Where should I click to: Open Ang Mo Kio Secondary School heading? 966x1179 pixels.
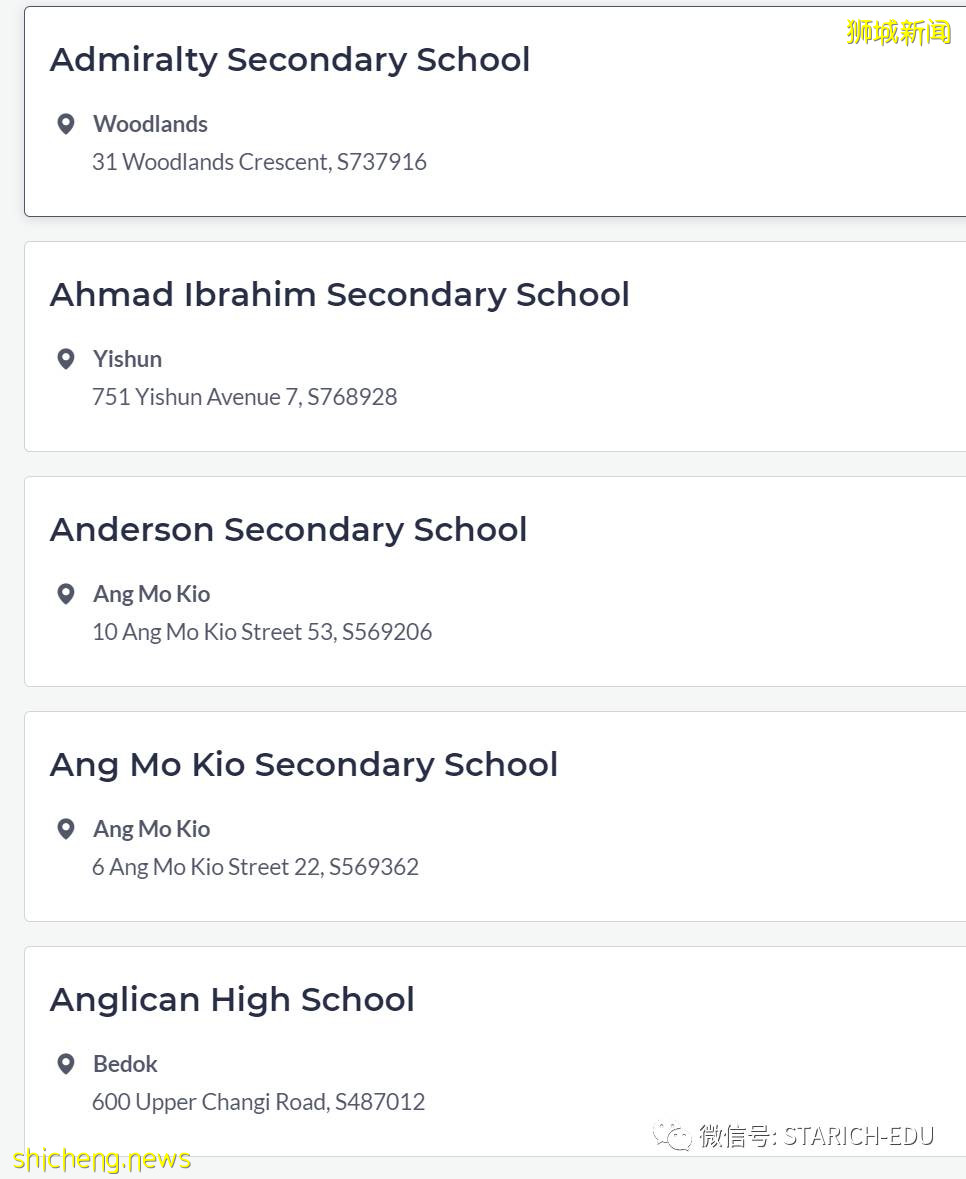[x=304, y=765]
